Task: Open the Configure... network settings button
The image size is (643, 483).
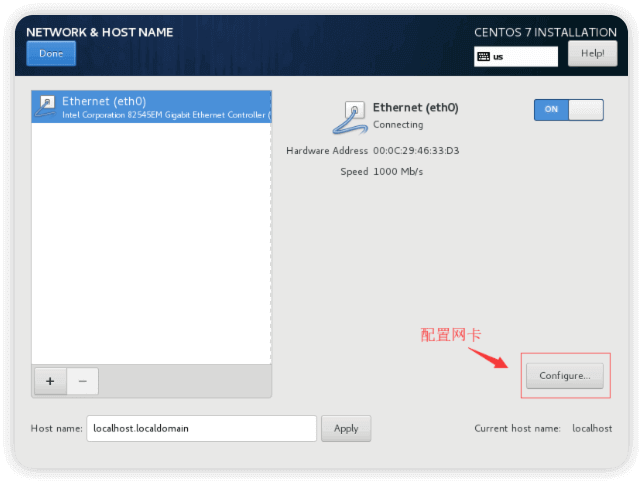Action: point(565,376)
